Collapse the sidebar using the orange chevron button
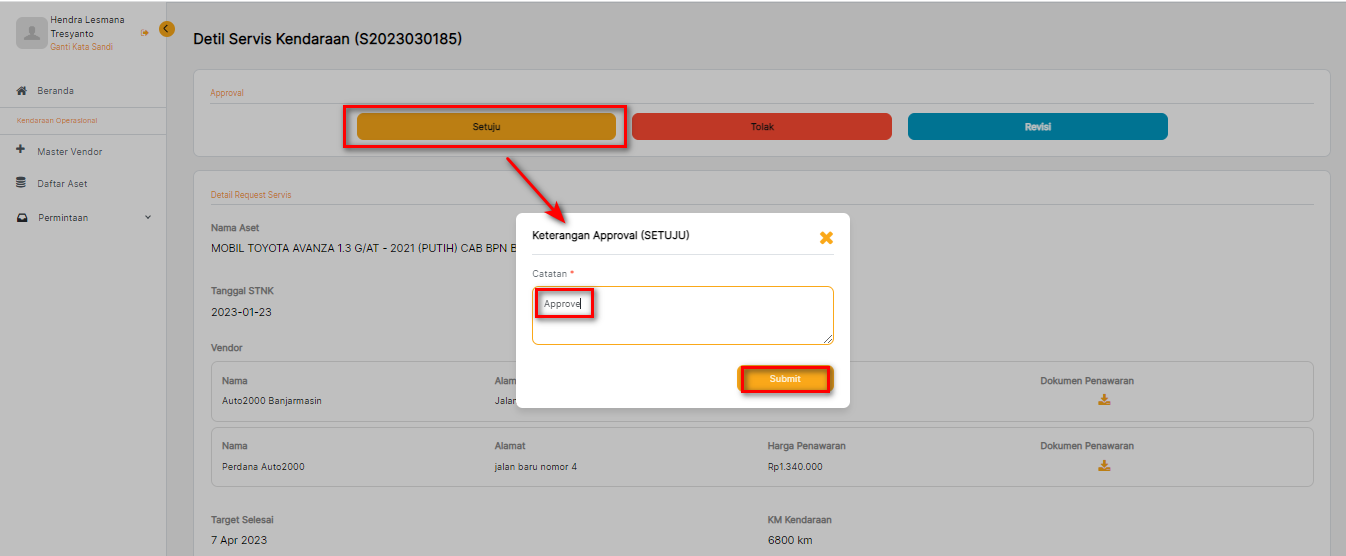This screenshot has width=1346, height=556. click(166, 29)
